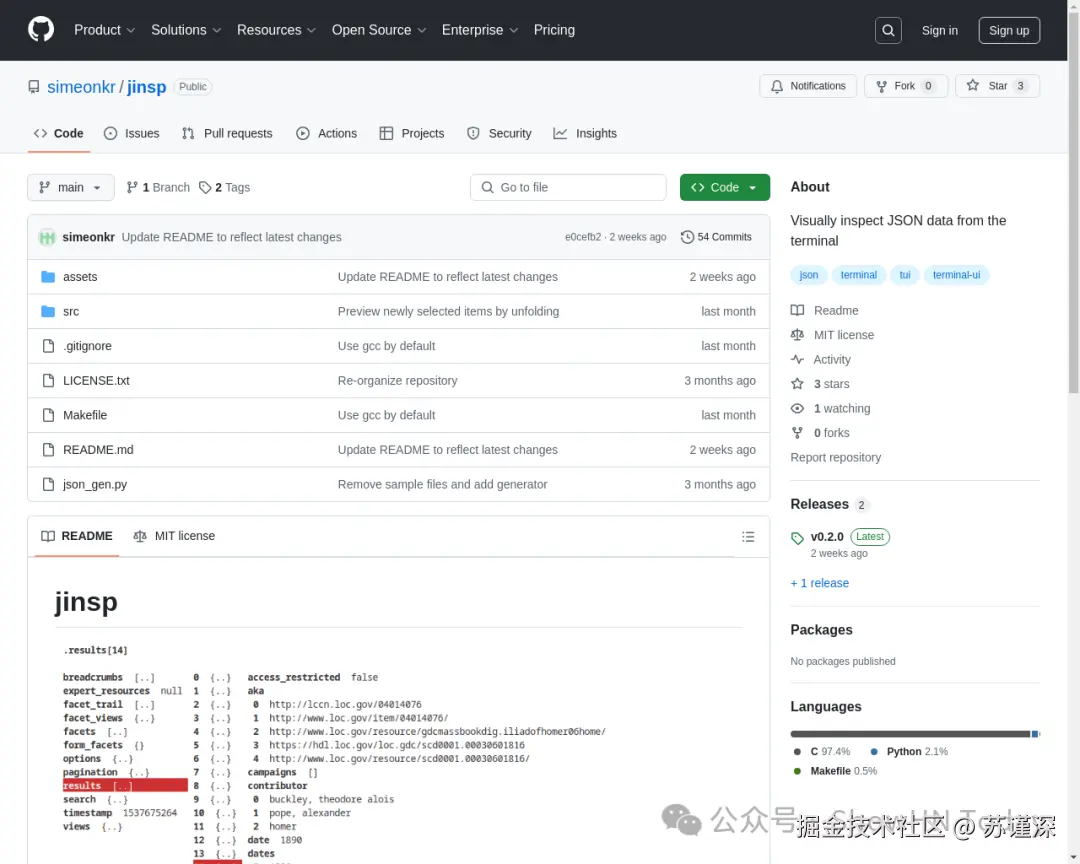Open the simeonkr owner link
The width and height of the screenshot is (1080, 864).
(81, 87)
